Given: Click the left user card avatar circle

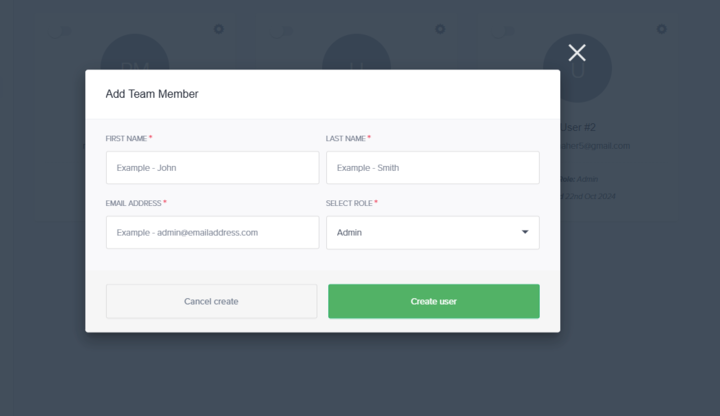Looking at the screenshot, I should (x=135, y=52).
